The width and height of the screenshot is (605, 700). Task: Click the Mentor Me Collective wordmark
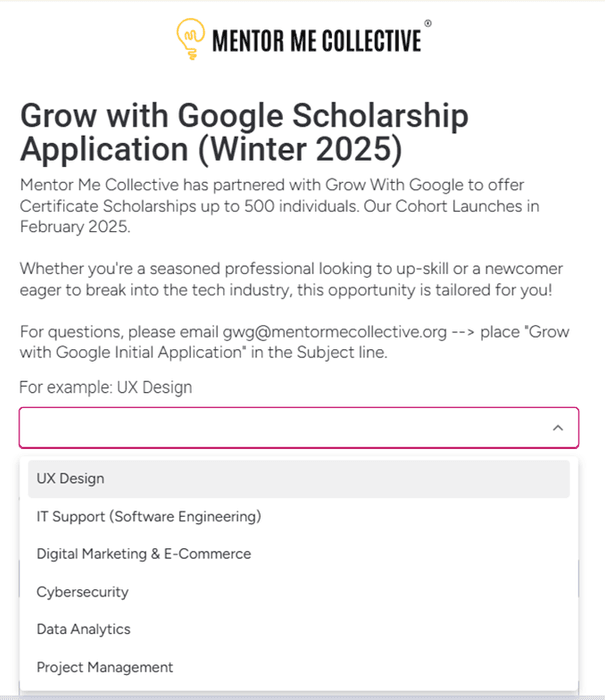tap(317, 41)
